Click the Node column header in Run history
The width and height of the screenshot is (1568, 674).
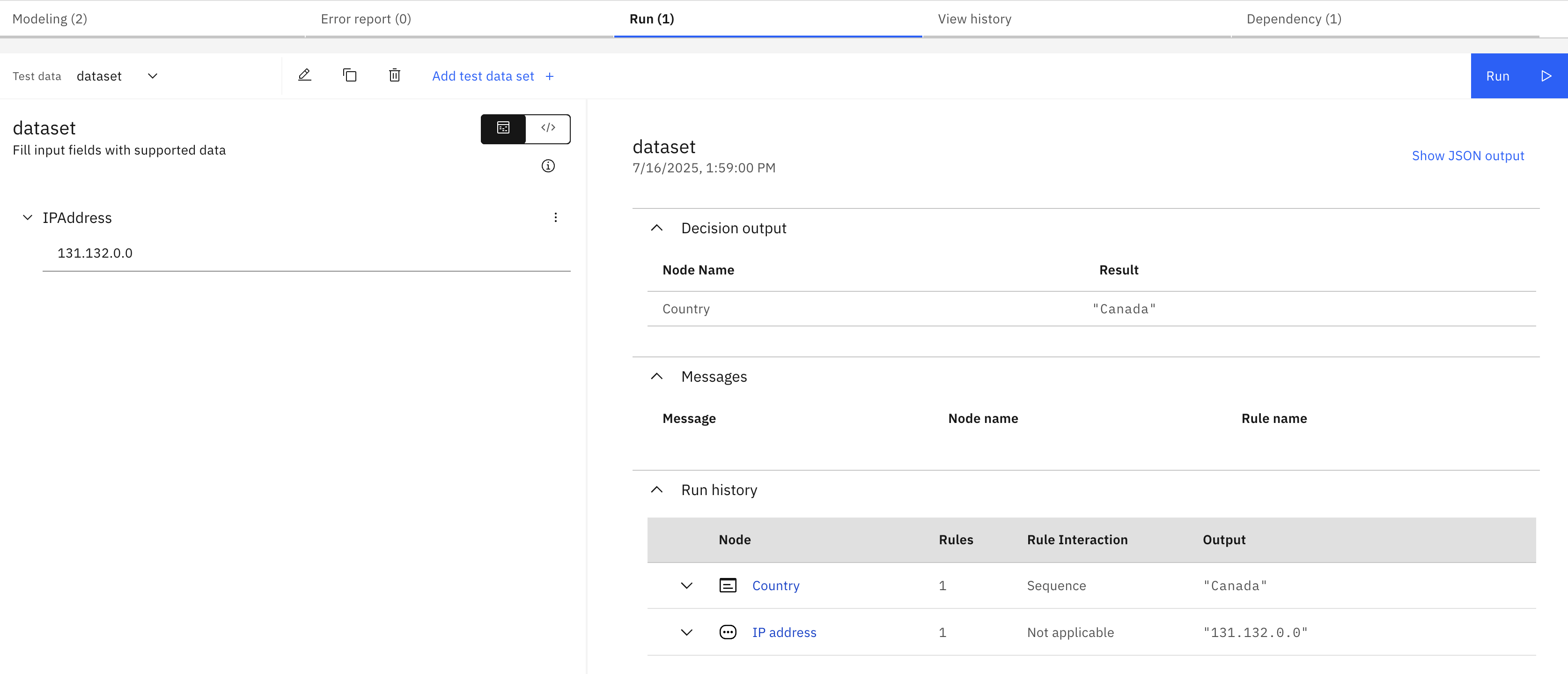pos(735,540)
